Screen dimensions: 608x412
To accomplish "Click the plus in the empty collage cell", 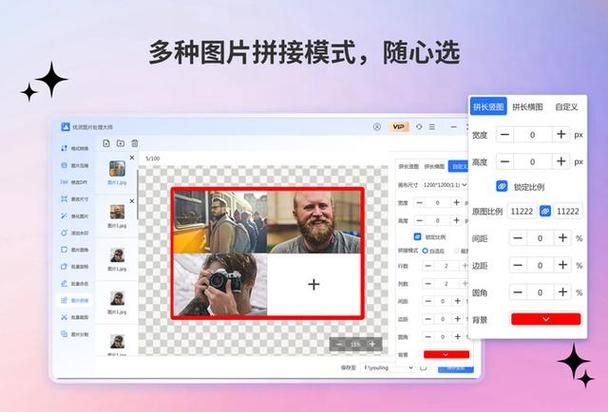I will pos(314,284).
